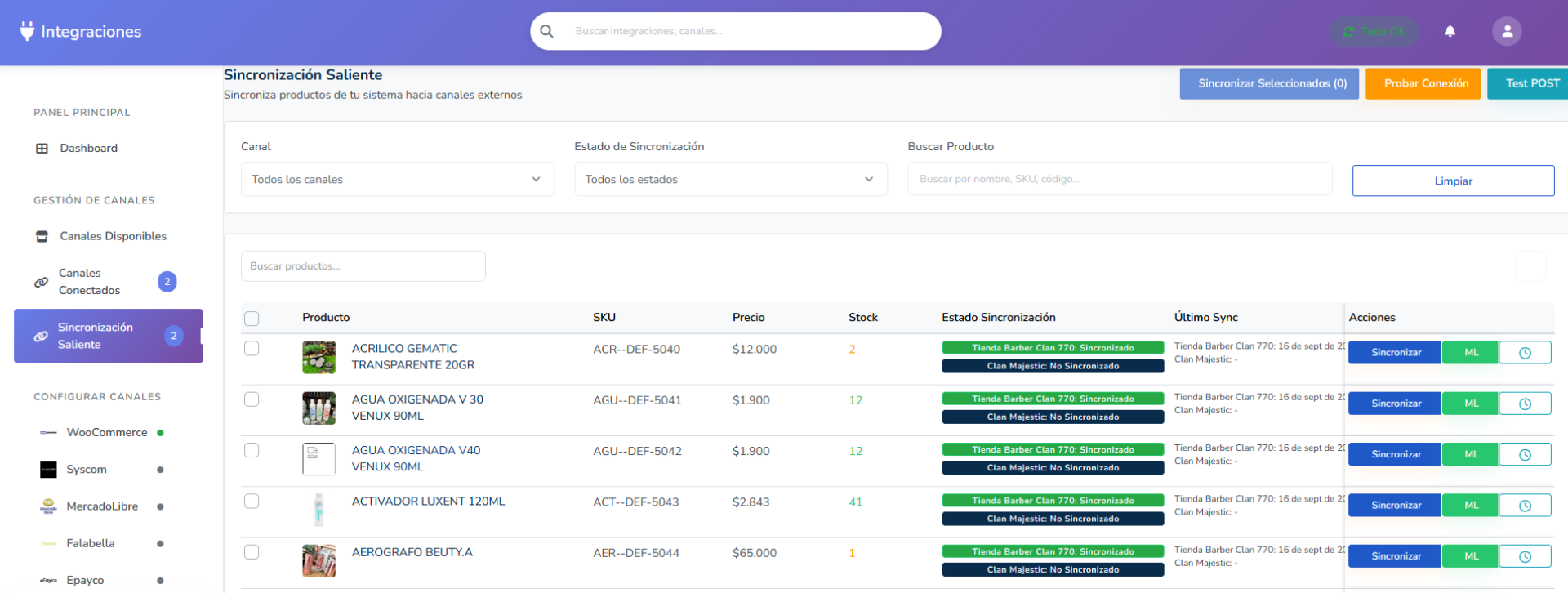Go to Canales Conectados
The image size is (1568, 593).
coord(109,282)
